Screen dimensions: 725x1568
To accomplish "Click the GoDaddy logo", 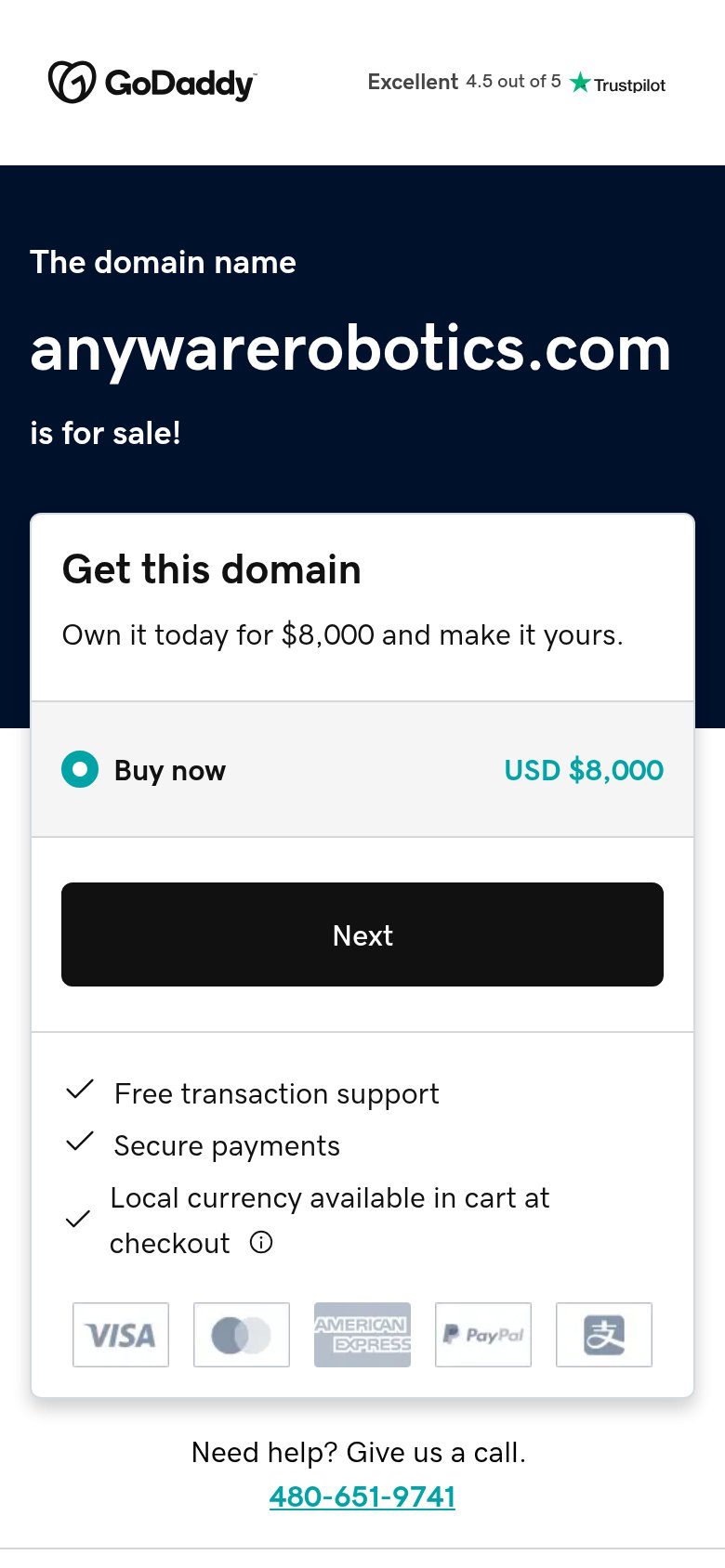I will coord(152,83).
